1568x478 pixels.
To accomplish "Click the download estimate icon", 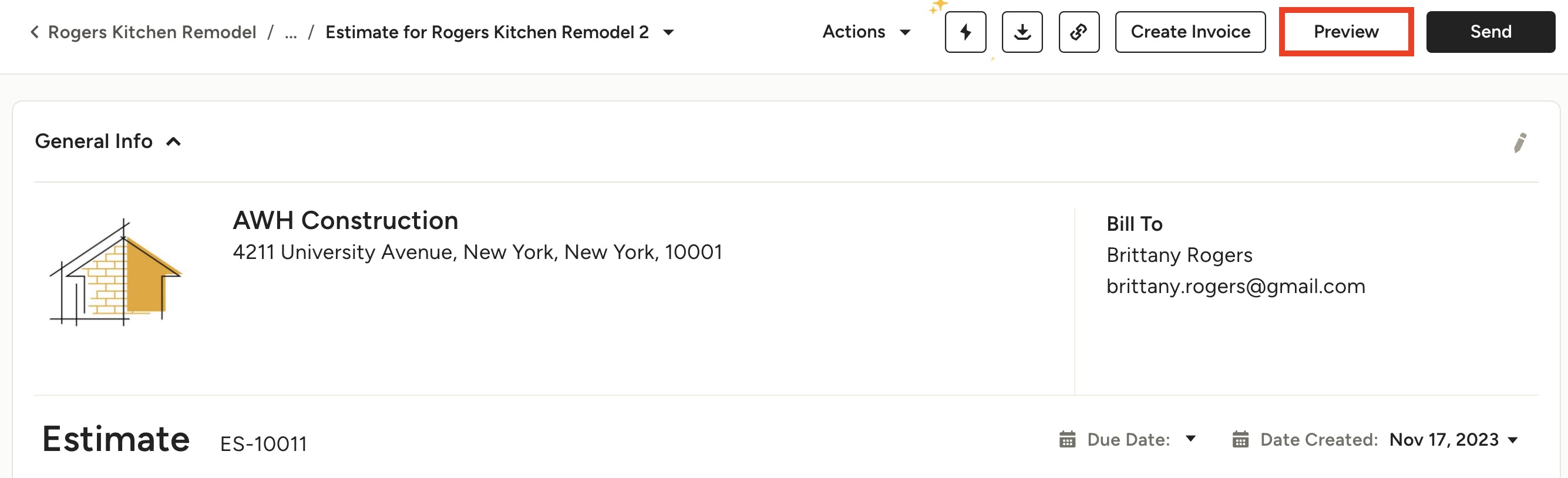I will (1022, 32).
